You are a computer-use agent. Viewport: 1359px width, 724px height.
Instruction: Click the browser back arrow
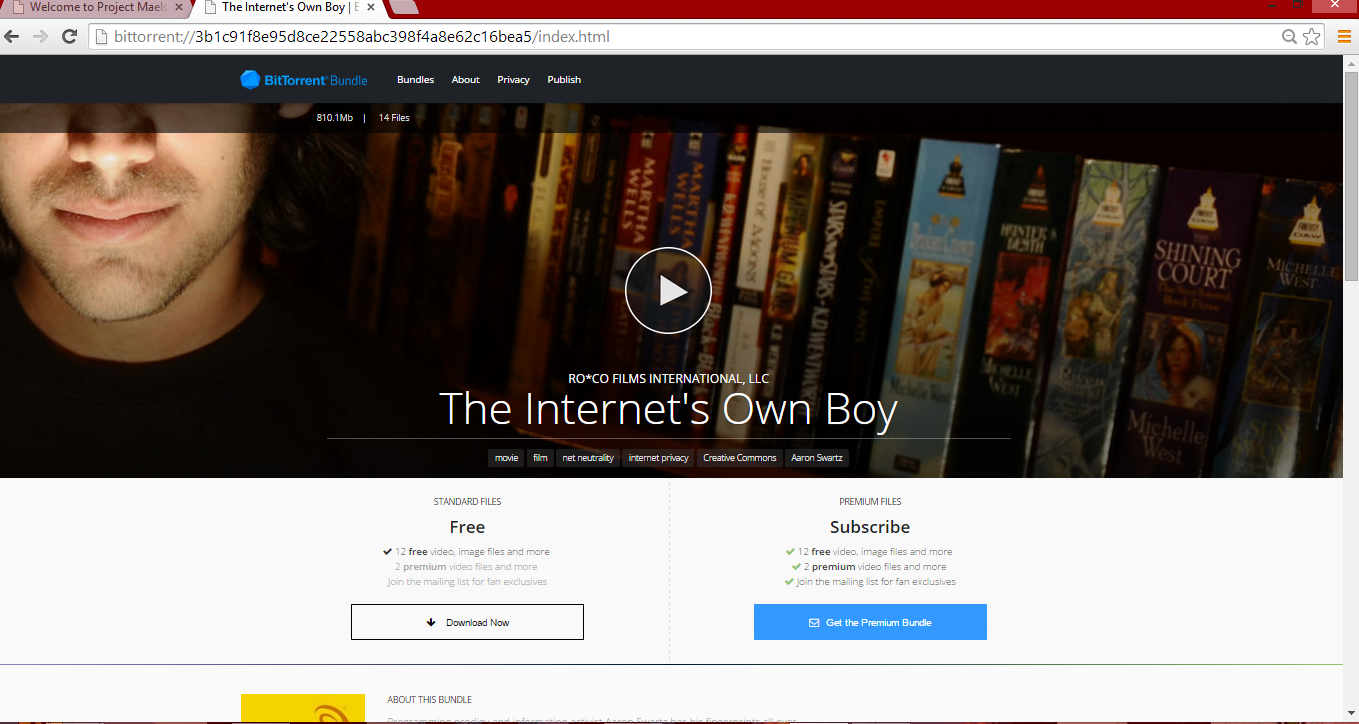12,37
